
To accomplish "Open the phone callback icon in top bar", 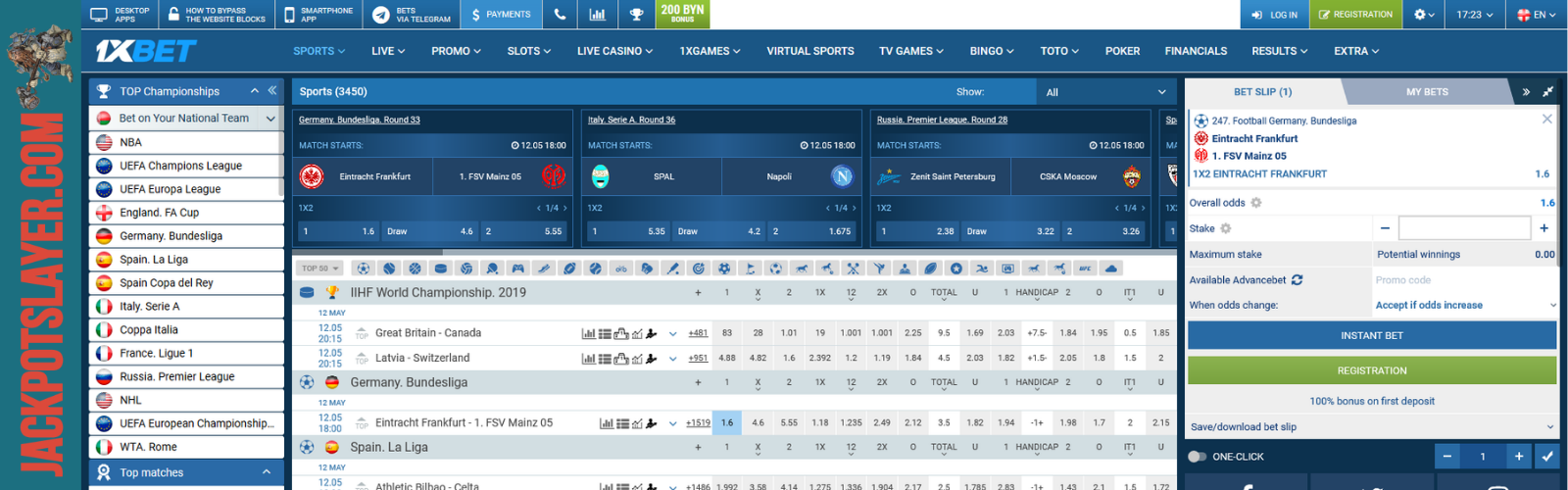I will point(560,15).
